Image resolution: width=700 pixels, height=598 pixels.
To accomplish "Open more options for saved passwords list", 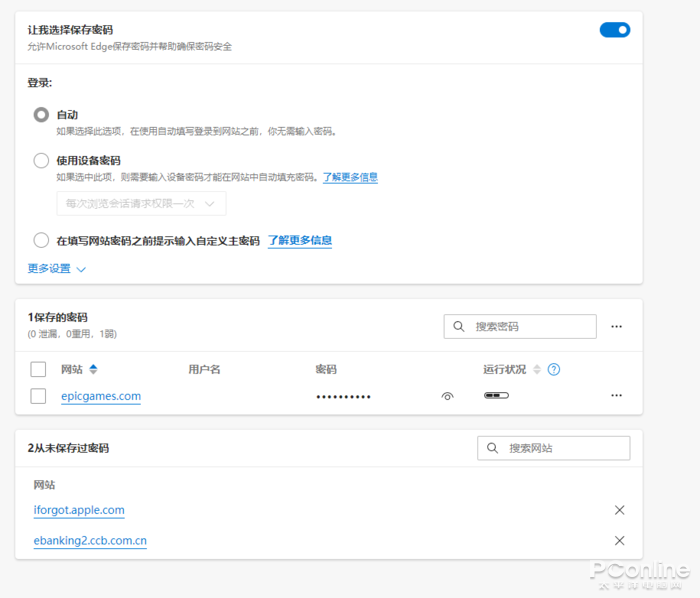I will (616, 326).
